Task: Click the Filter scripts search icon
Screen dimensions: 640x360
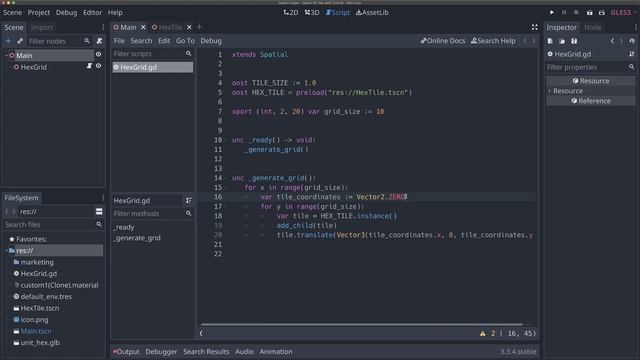Action: pyautogui.click(x=188, y=53)
